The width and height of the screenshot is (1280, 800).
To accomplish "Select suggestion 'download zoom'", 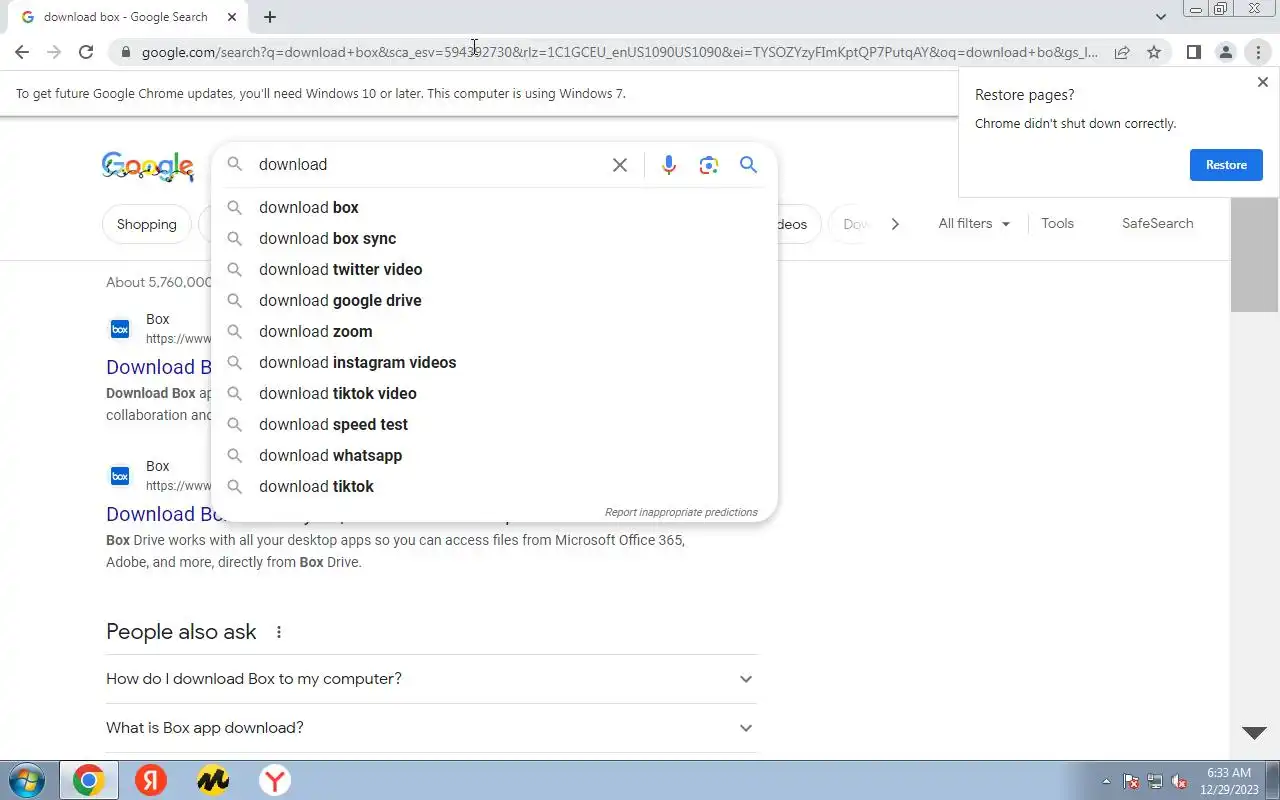I will pyautogui.click(x=494, y=331).
